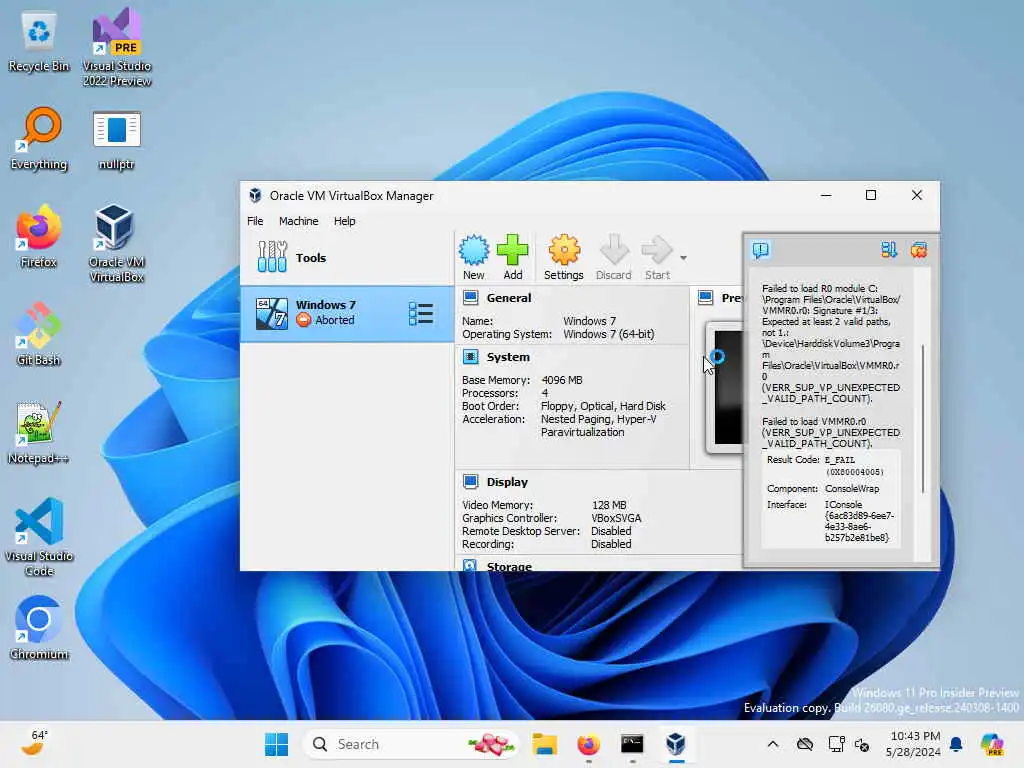Open the Copilot Preview icon on taskbar
The image size is (1024, 768).
991,744
